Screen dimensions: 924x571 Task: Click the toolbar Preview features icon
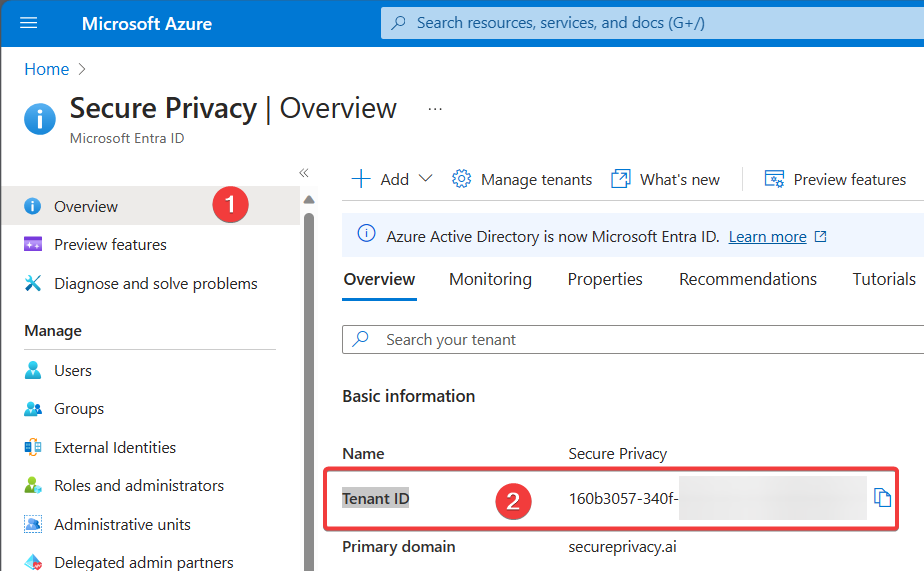[774, 179]
